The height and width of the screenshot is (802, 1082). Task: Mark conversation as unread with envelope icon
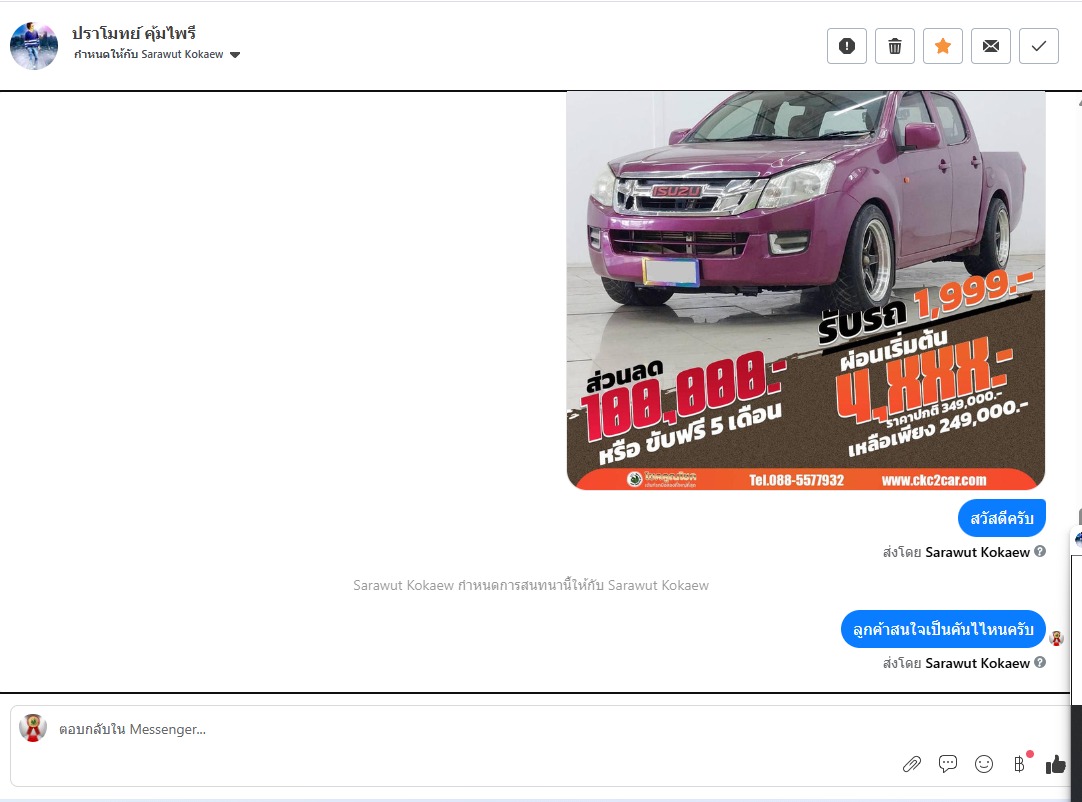tap(991, 46)
